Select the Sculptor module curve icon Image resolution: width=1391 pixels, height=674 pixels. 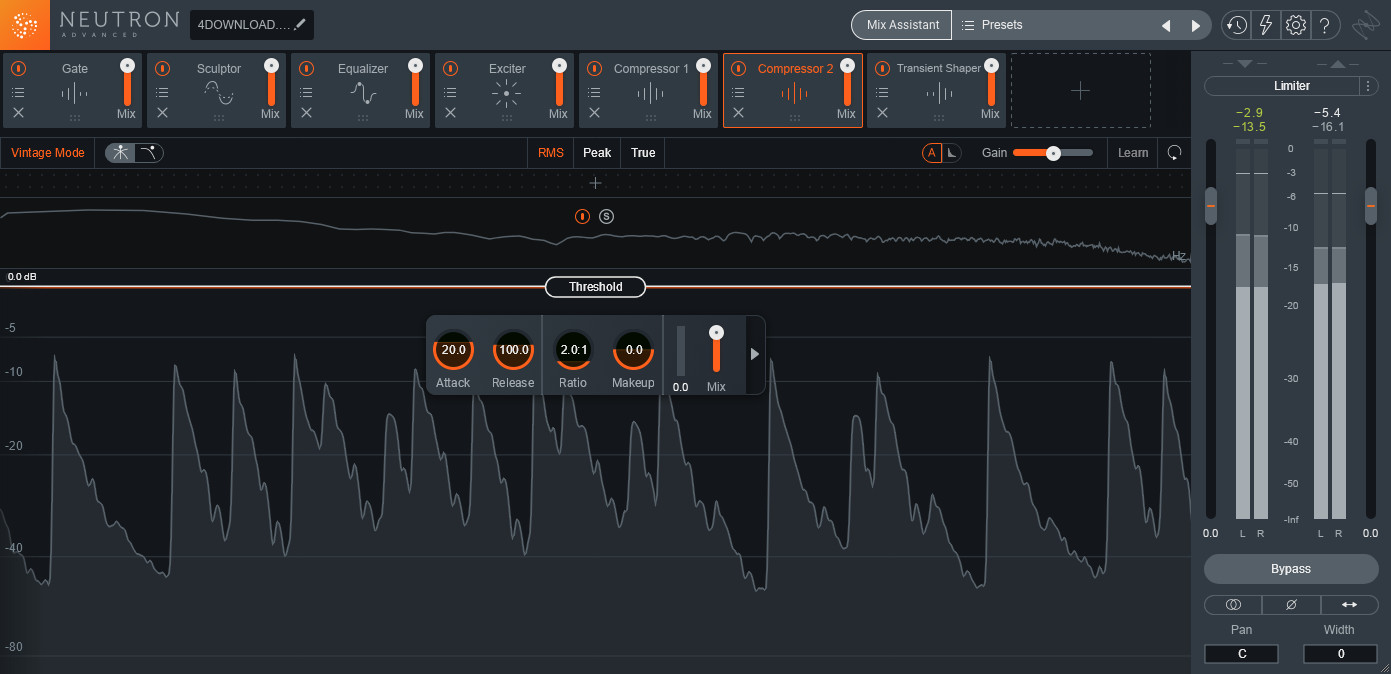pos(219,94)
